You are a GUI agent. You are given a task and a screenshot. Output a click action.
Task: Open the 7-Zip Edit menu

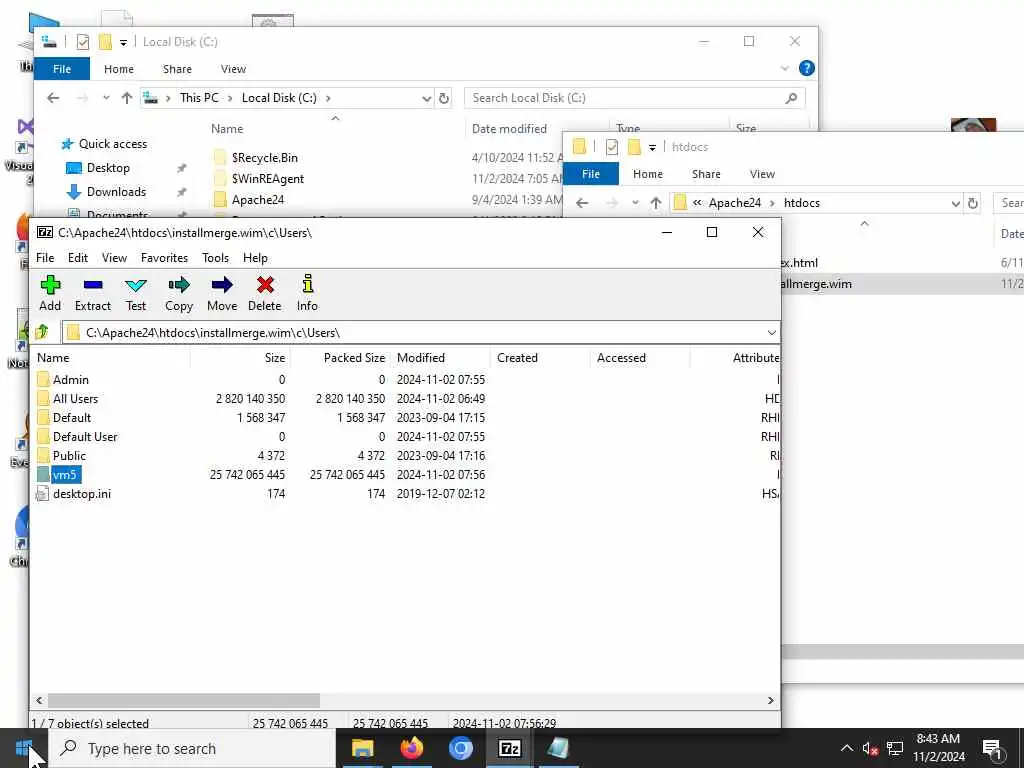pos(78,258)
